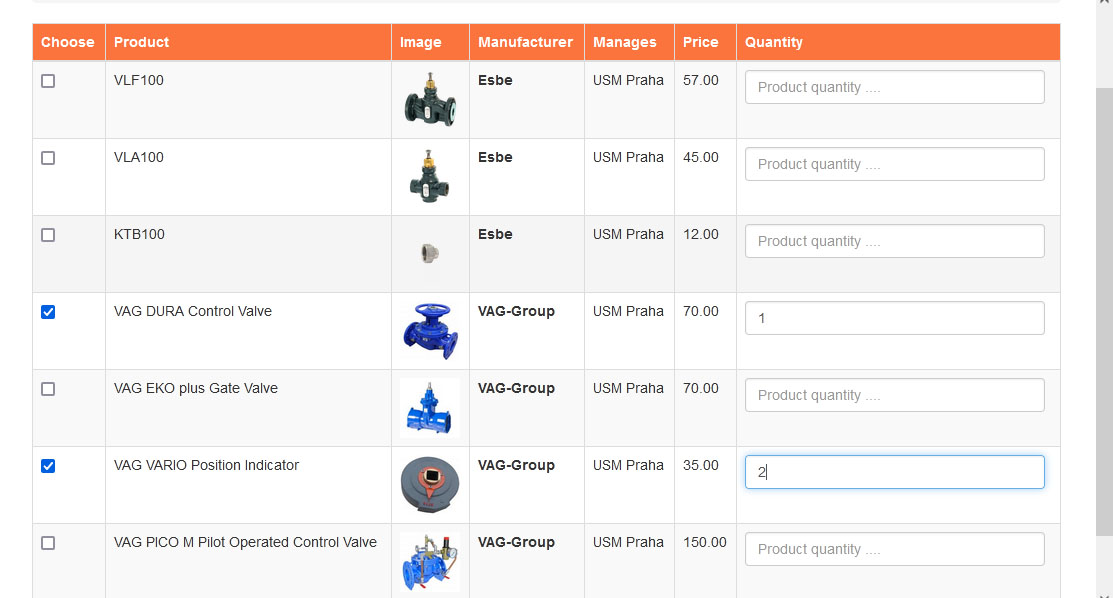
Task: Click the 150.00 price value
Action: 704,543
